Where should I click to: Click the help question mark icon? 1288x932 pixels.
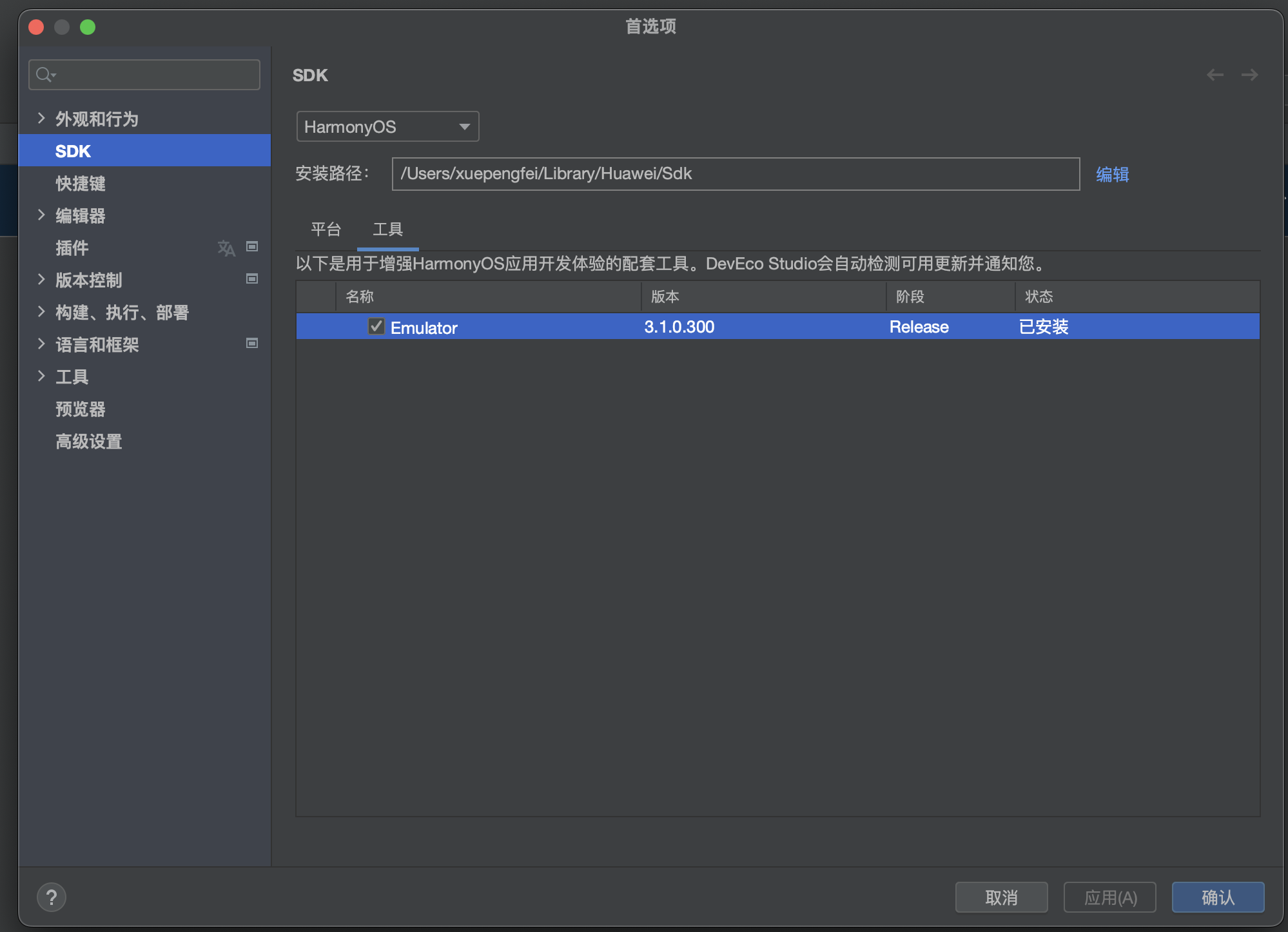tap(52, 897)
